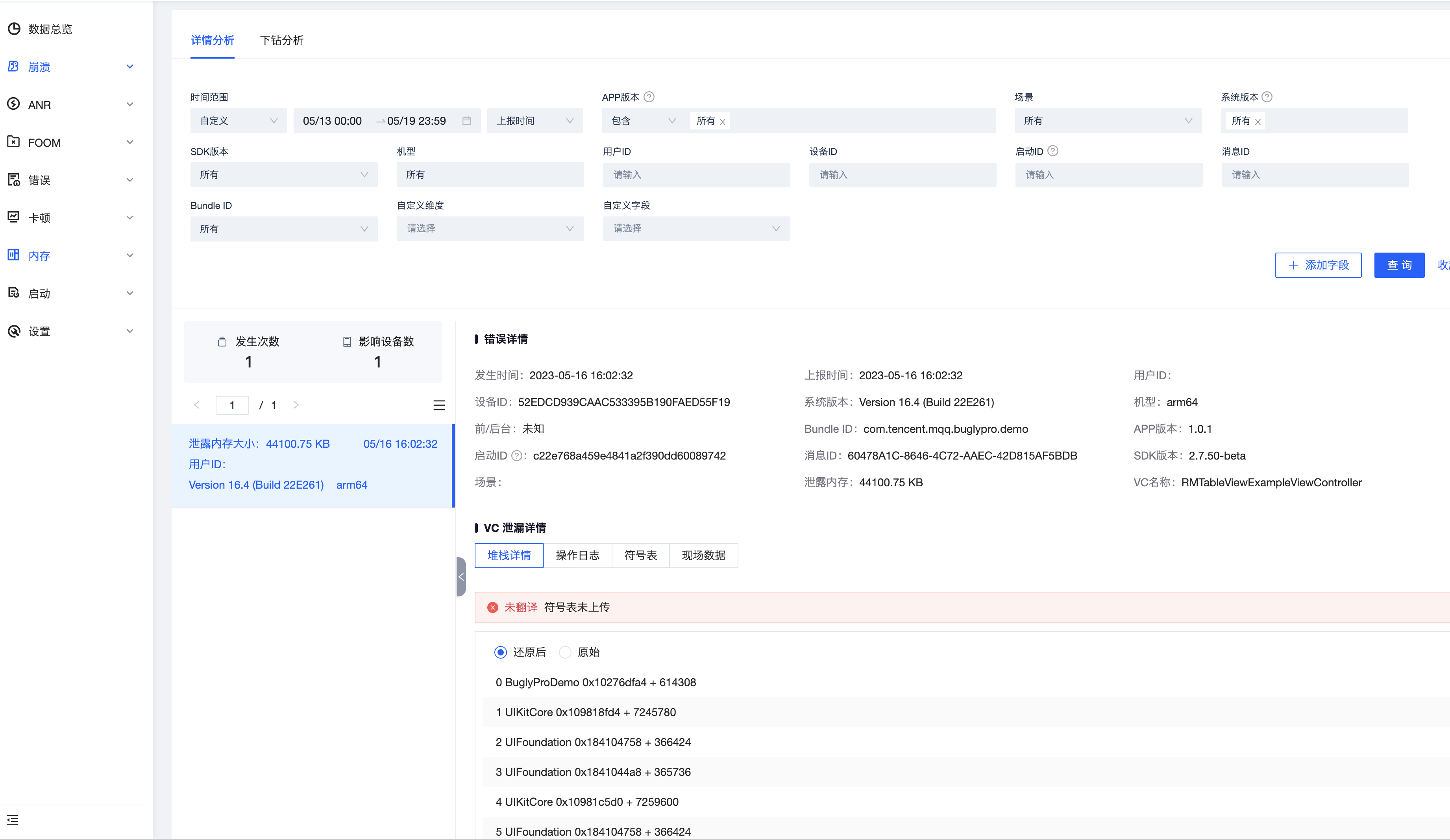The image size is (1450, 840).
Task: Expand the 崩溃 sidebar menu
Action: 130,67
